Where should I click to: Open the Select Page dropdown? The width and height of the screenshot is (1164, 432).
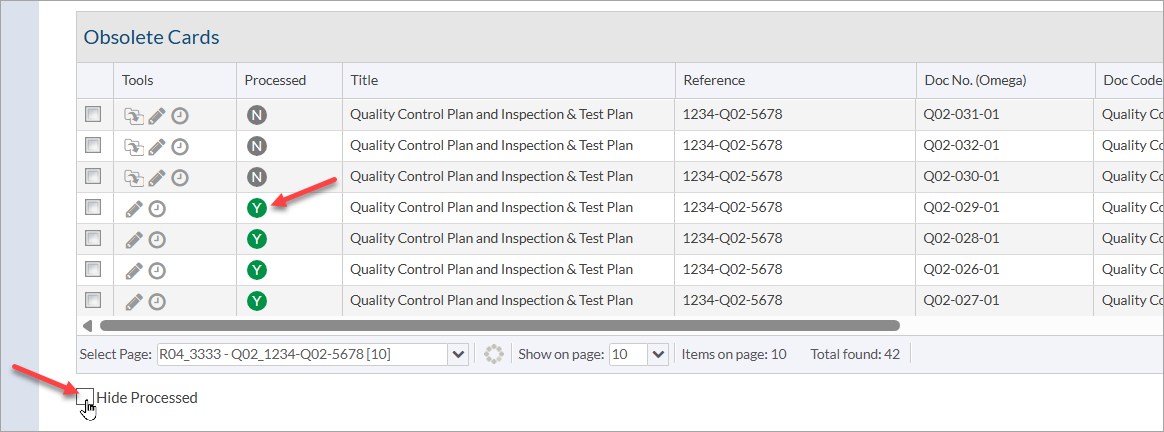point(458,354)
